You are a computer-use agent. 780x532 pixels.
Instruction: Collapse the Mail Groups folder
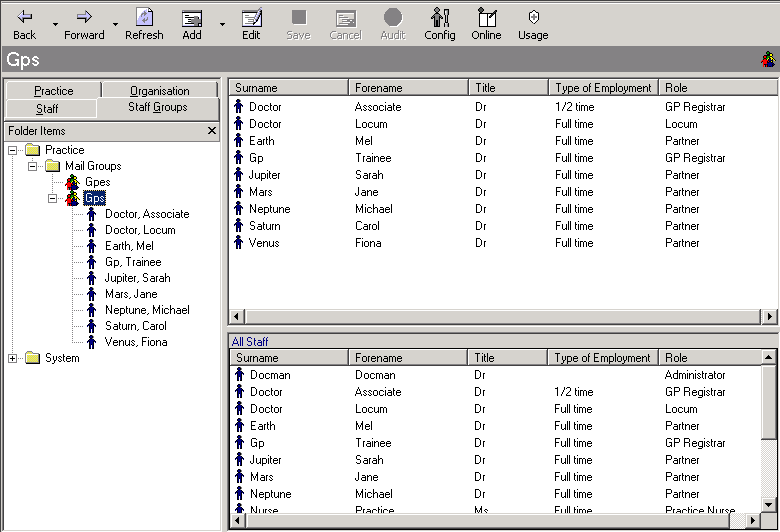[x=33, y=166]
